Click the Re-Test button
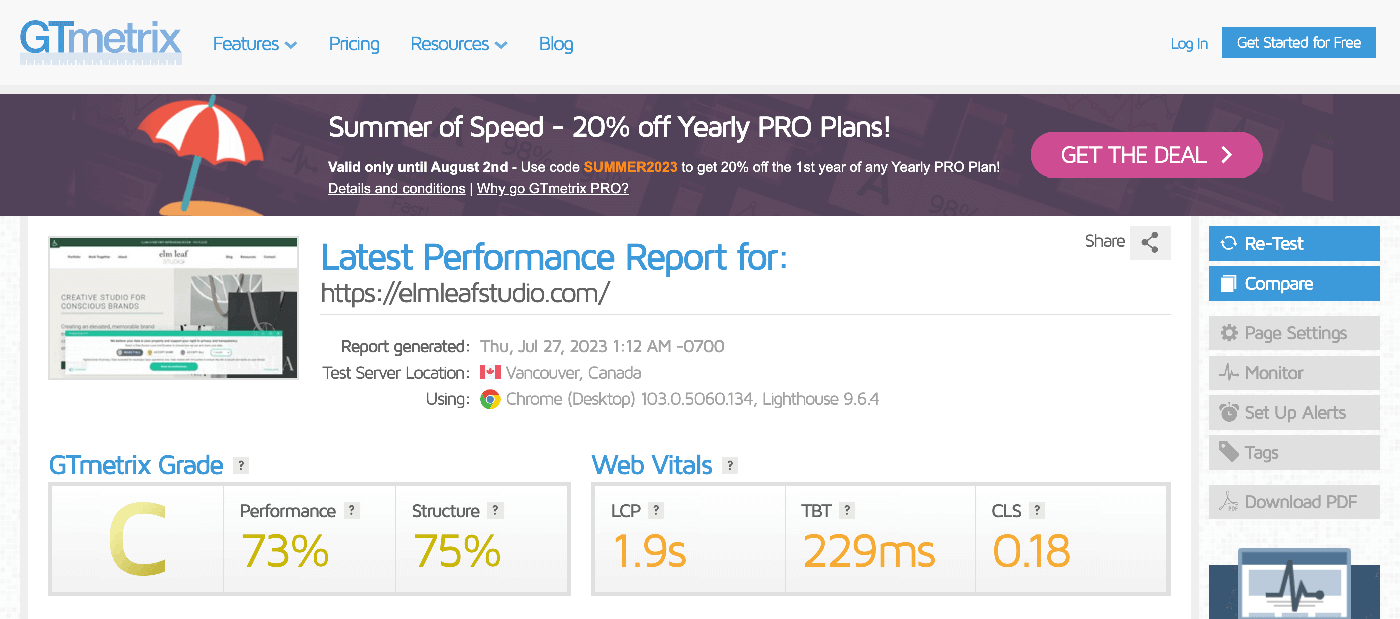This screenshot has width=1400, height=619. (1294, 243)
